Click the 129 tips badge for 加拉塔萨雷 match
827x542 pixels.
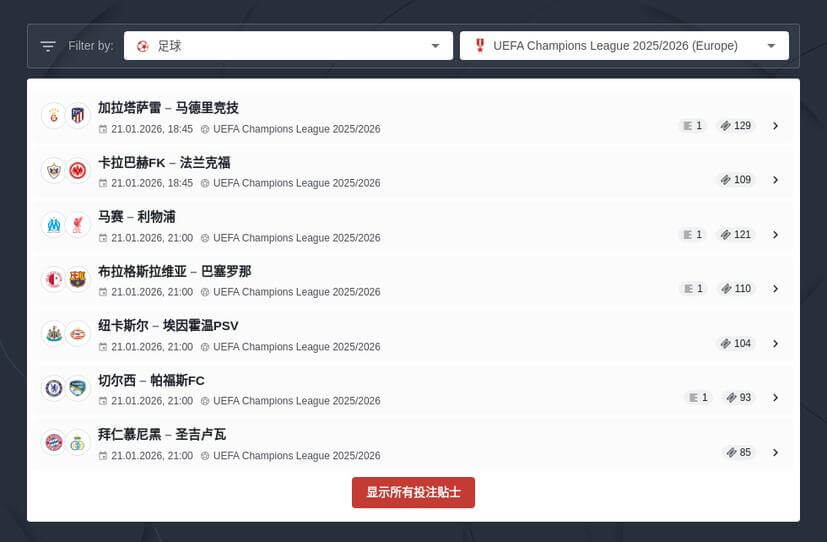pos(736,126)
